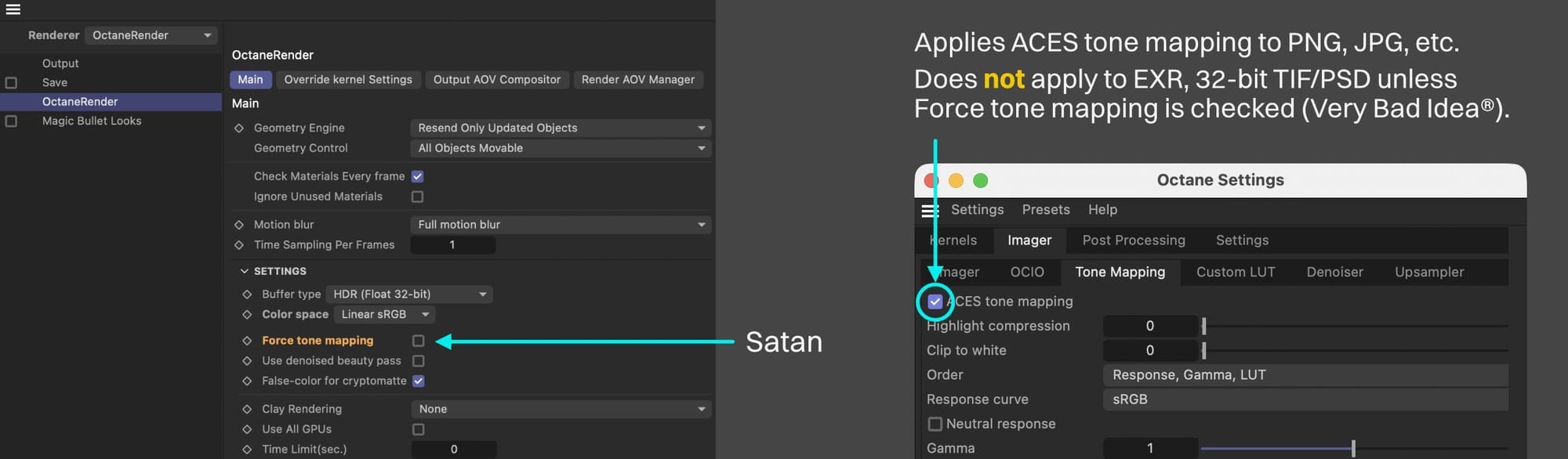Click the Time Limit(sec.) value field
Image resolution: width=1568 pixels, height=459 pixels.
[x=454, y=450]
